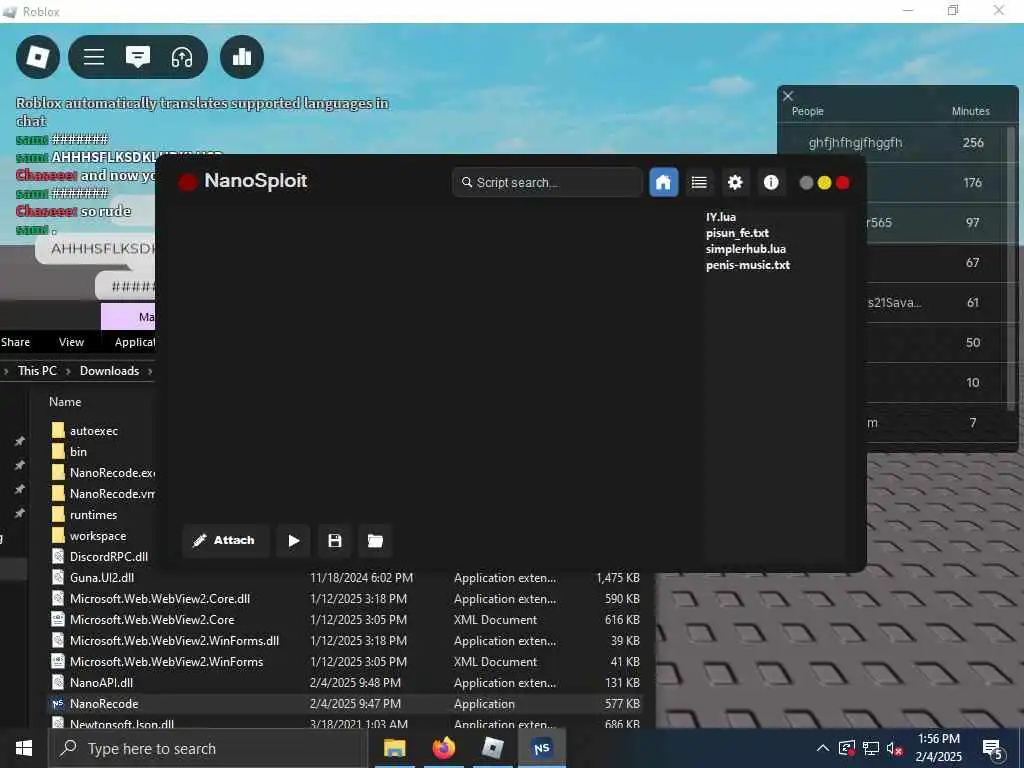Open Firefox from the taskbar
Image resolution: width=1024 pixels, height=768 pixels.
(x=443, y=748)
